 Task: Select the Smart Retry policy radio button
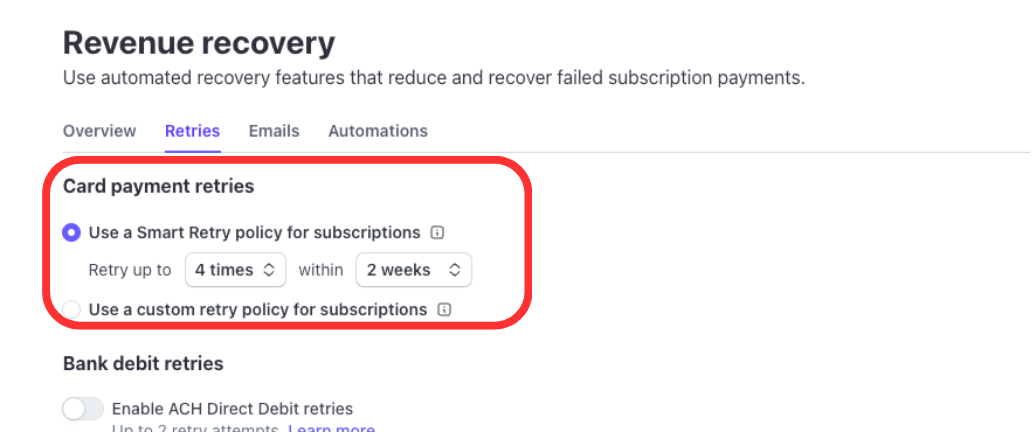[x=72, y=233]
